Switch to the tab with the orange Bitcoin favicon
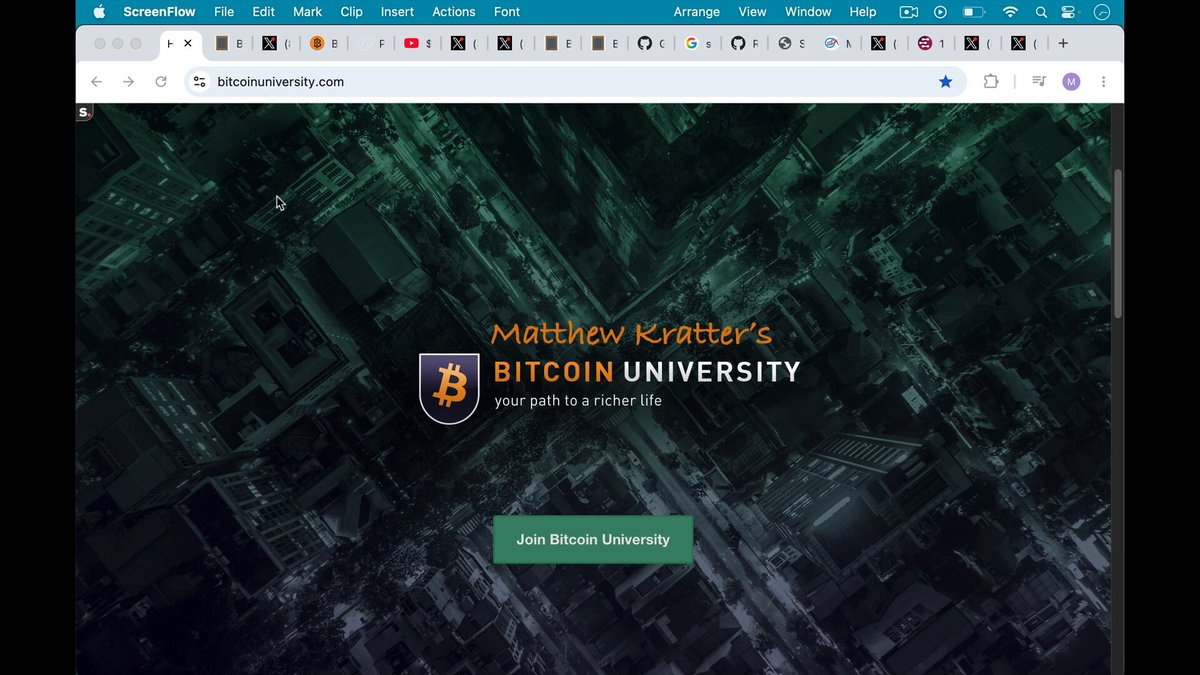1200x675 pixels. [x=324, y=43]
